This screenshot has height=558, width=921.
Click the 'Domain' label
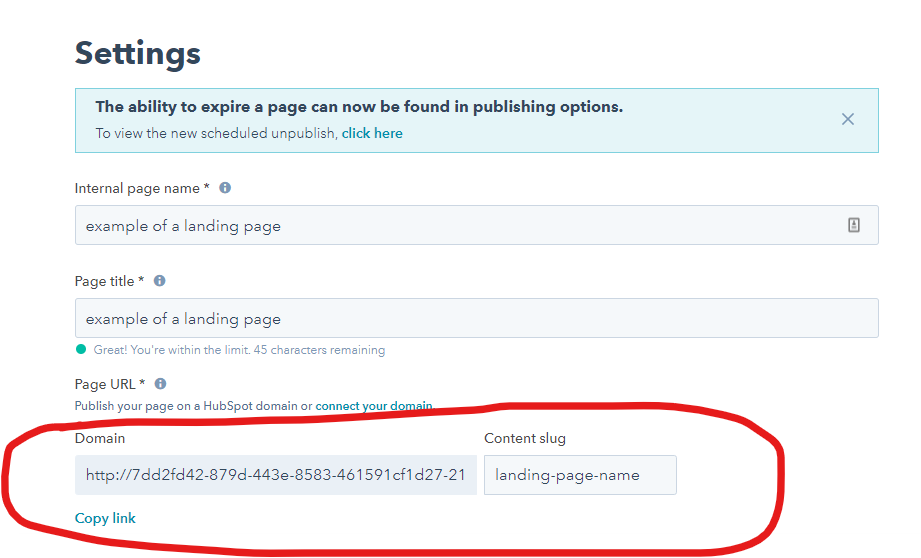100,438
